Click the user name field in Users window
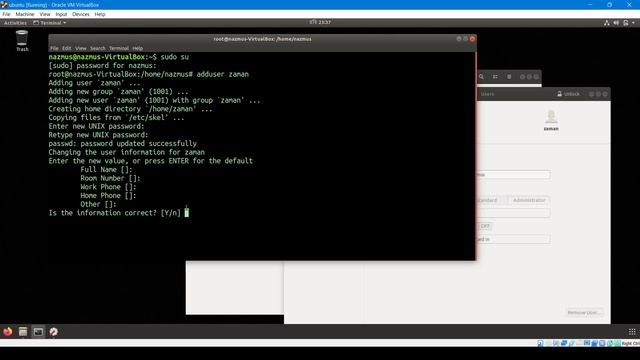The image size is (640, 360). [x=513, y=175]
